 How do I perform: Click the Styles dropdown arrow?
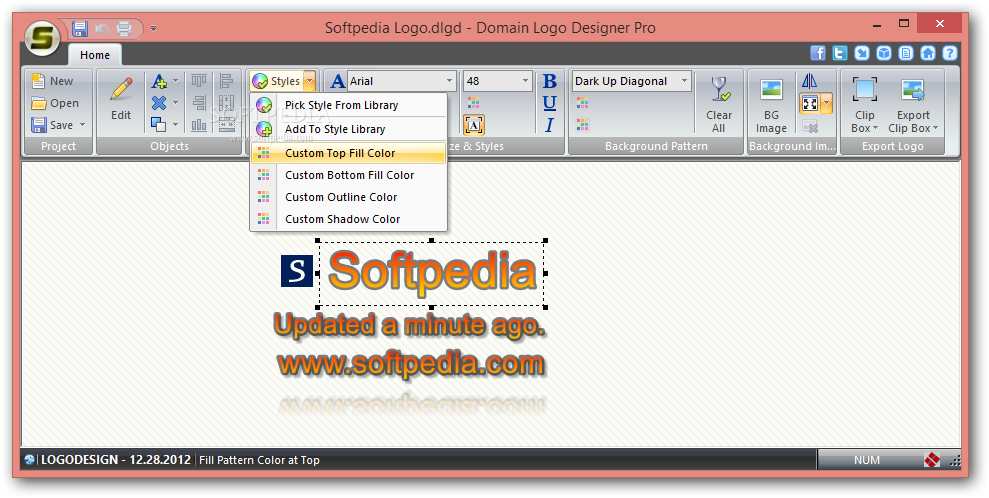(x=309, y=81)
